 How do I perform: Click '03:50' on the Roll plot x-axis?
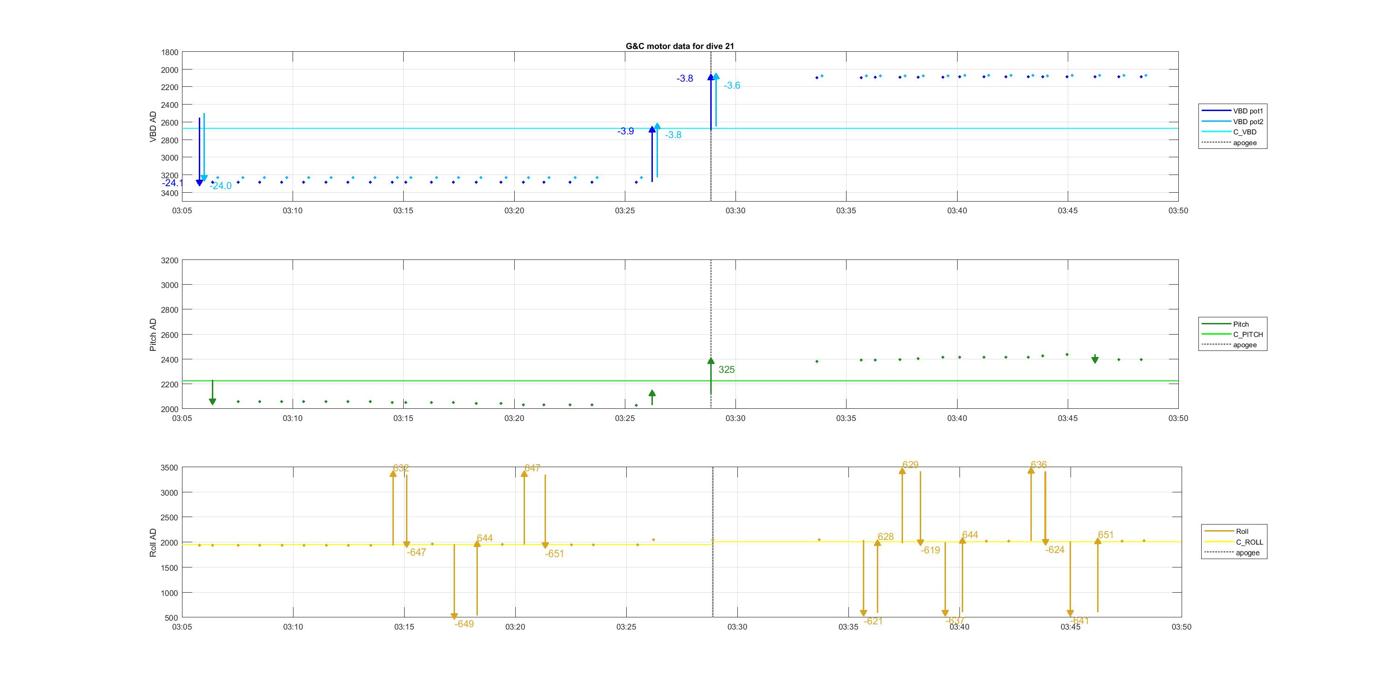1181,627
